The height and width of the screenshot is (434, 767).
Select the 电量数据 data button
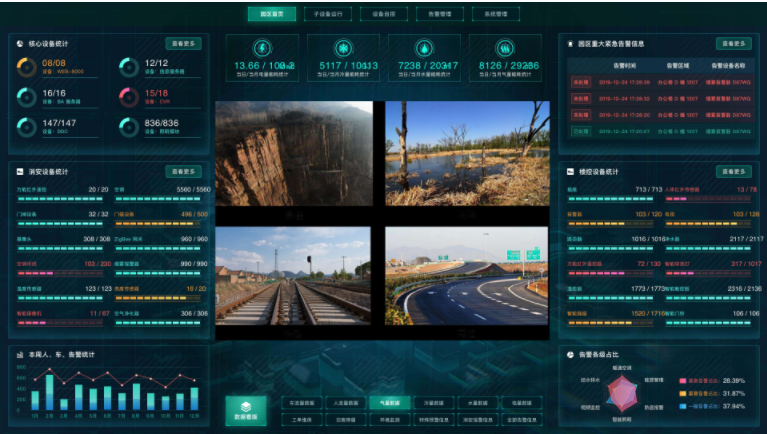click(520, 403)
